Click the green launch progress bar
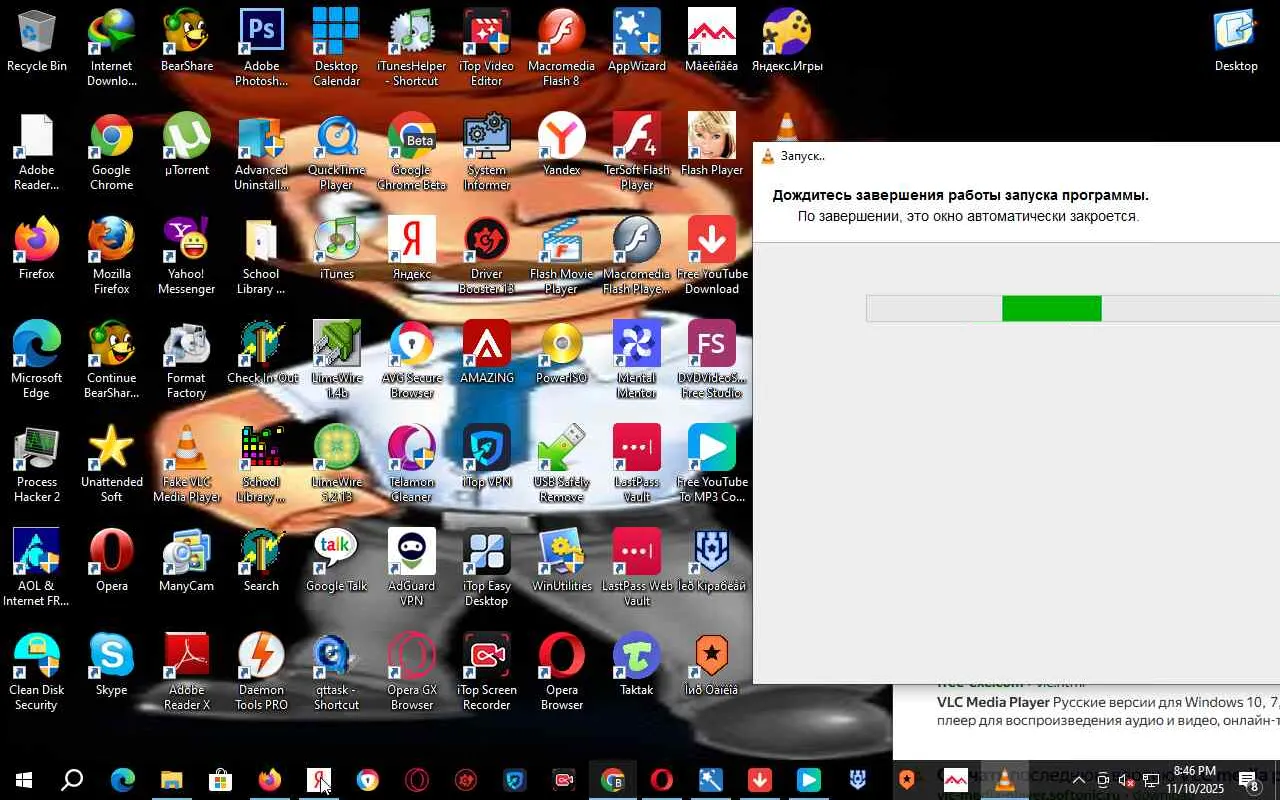 (x=1052, y=309)
